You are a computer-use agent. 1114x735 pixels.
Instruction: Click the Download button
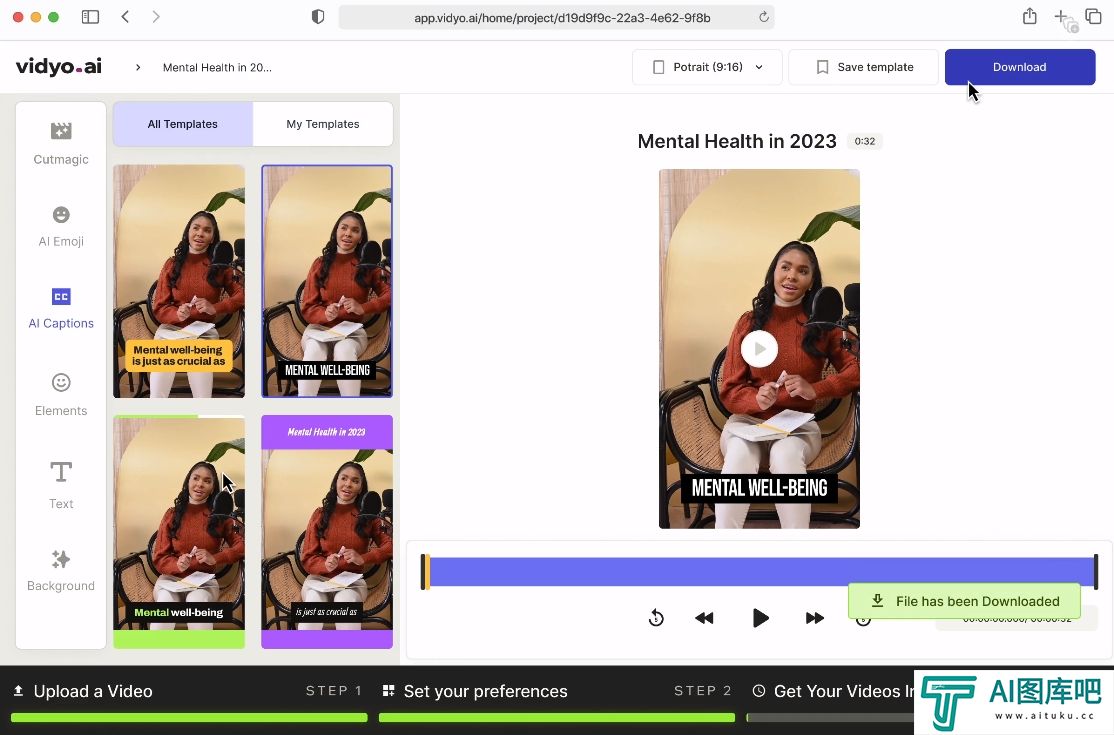[x=1019, y=67]
